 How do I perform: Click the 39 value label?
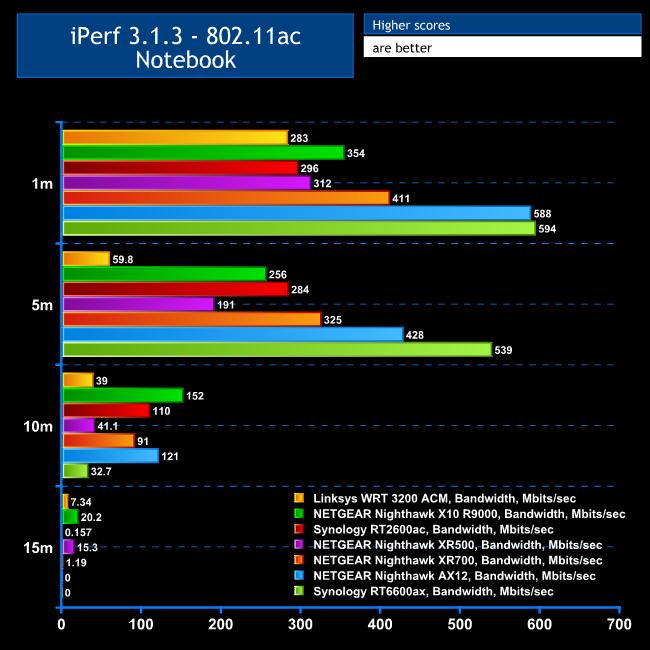pos(102,381)
